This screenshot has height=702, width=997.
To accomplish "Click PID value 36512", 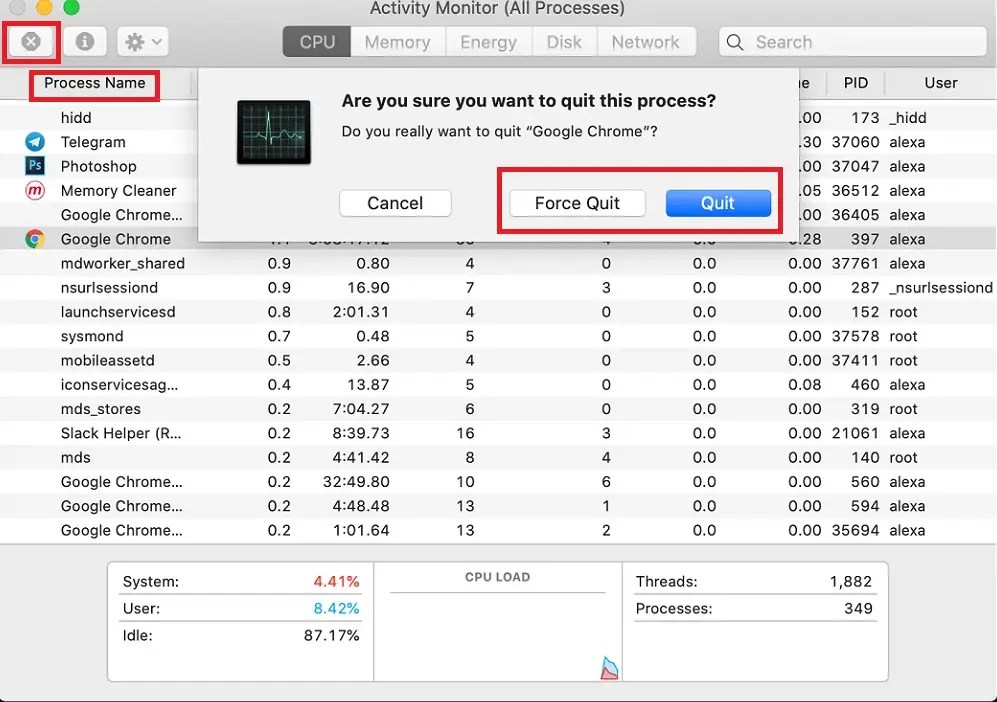I will tap(855, 190).
